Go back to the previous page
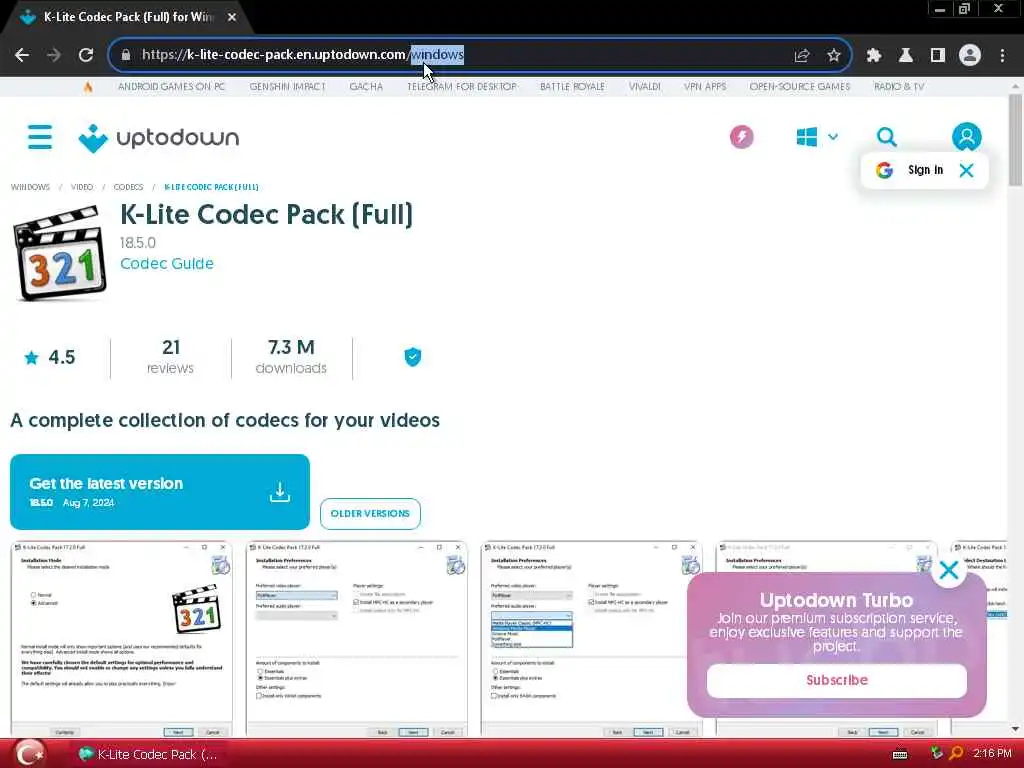 pos(22,55)
